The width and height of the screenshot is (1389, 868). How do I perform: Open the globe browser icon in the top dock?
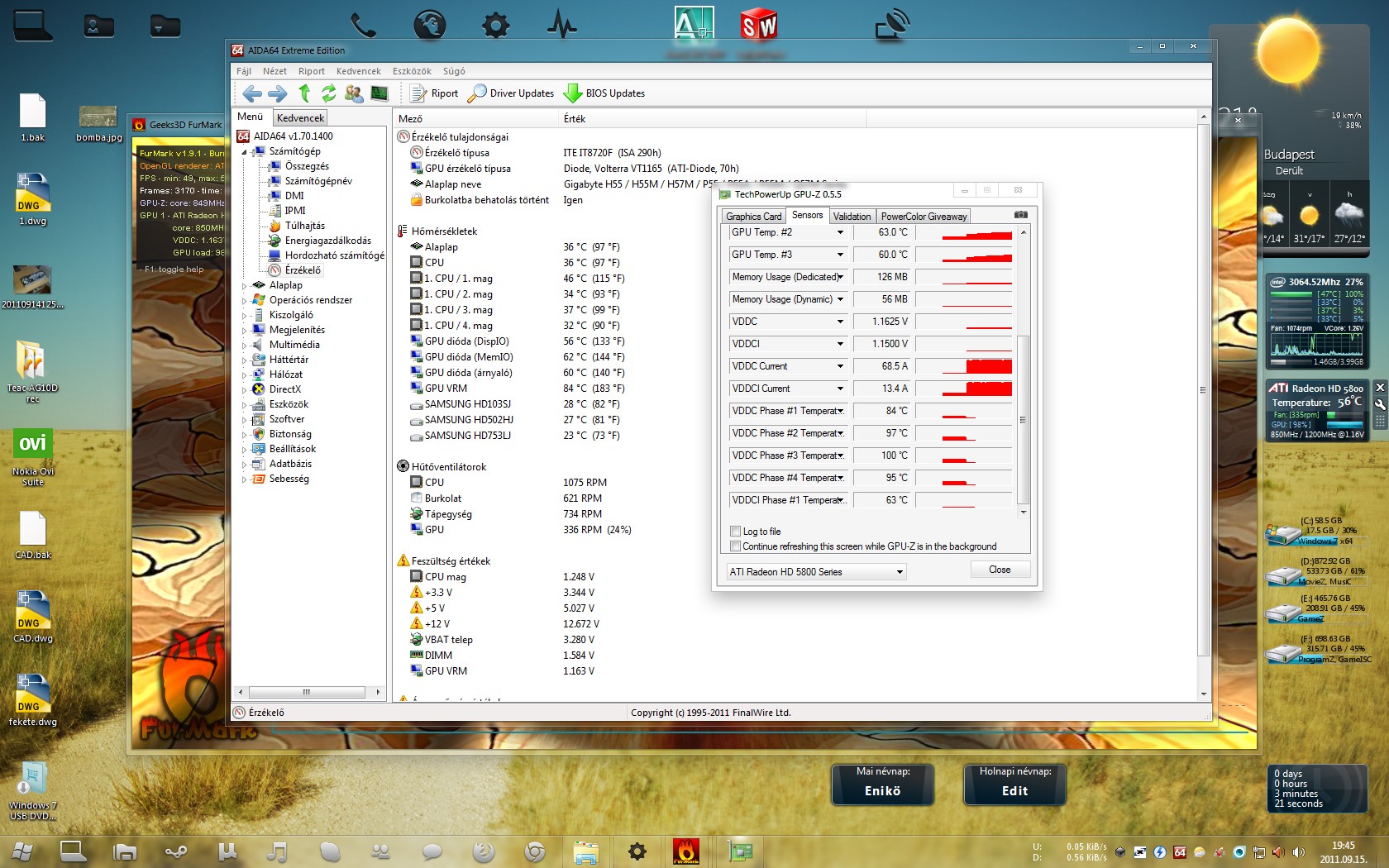point(429,25)
